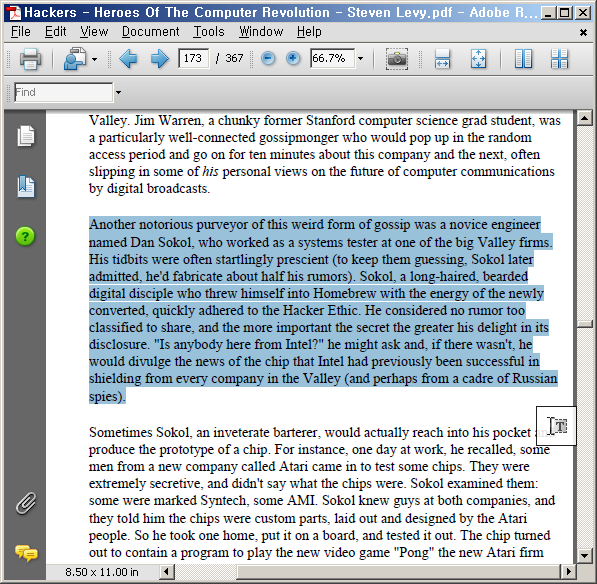The height and width of the screenshot is (584, 597).
Task: Click inside the Find text box
Action: (x=64, y=92)
